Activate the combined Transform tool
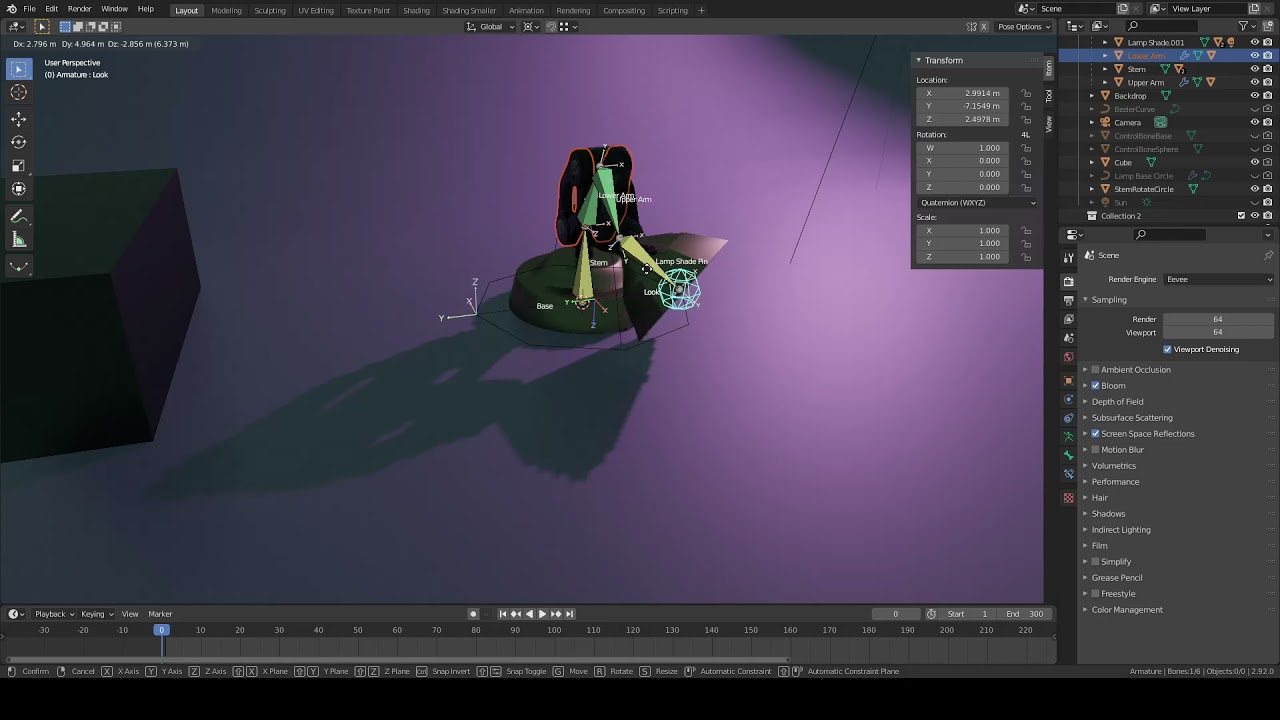This screenshot has width=1280, height=720. [x=18, y=189]
